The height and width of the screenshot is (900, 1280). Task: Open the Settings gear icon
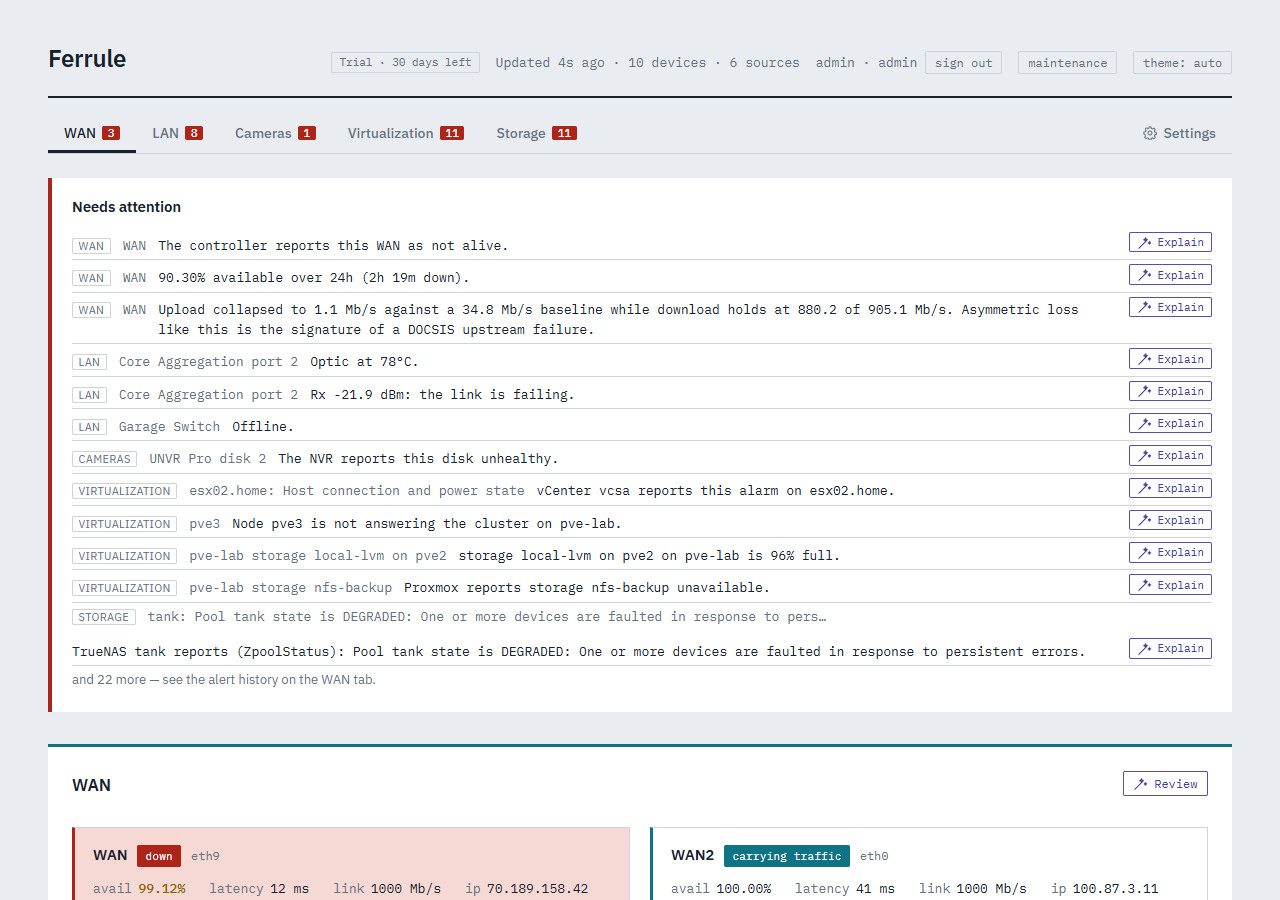point(1150,133)
